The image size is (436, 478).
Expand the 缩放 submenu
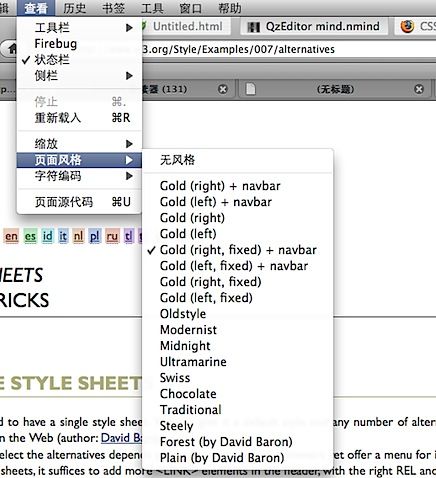pos(79,144)
